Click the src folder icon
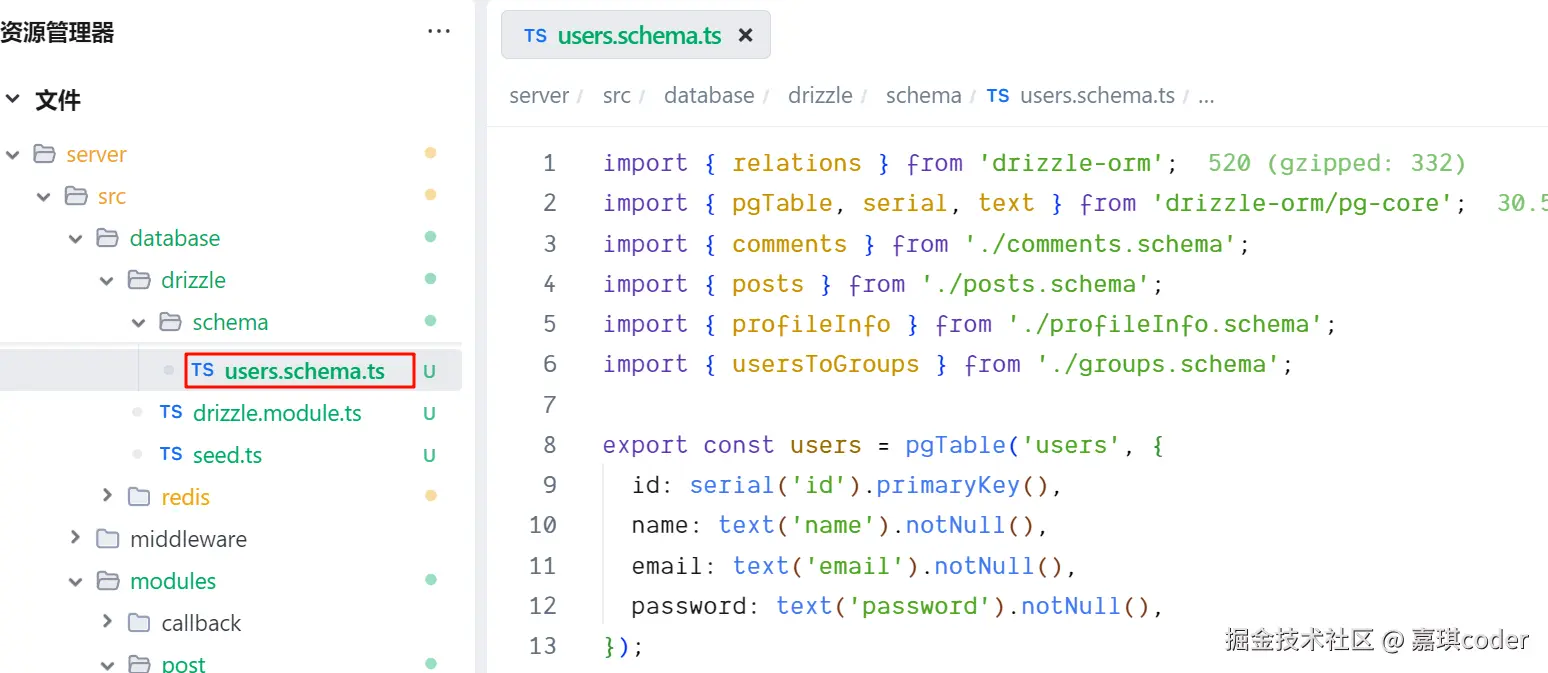1548x673 pixels. [76, 196]
